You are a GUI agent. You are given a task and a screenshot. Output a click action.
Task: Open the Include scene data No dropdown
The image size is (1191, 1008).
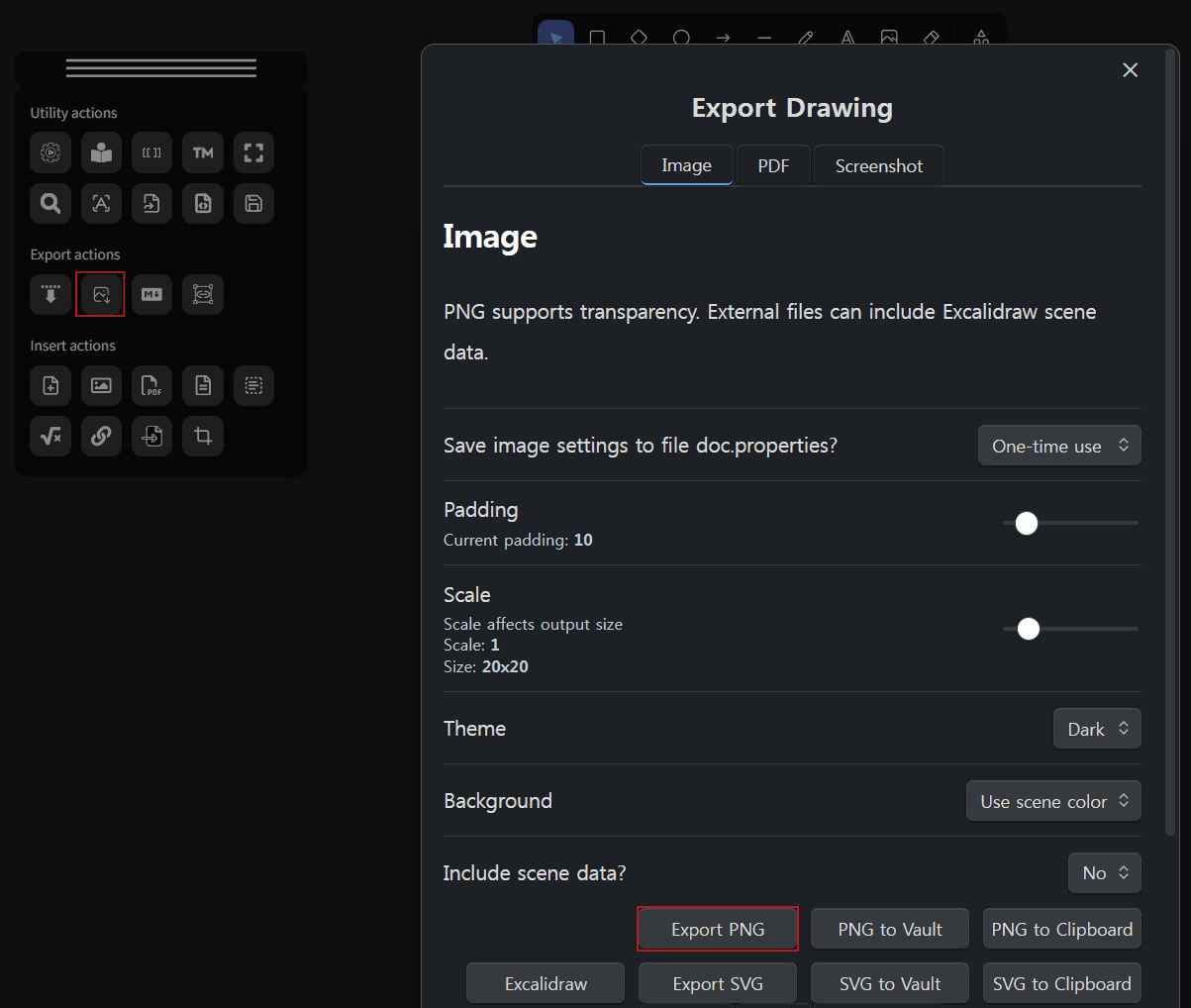coord(1105,872)
